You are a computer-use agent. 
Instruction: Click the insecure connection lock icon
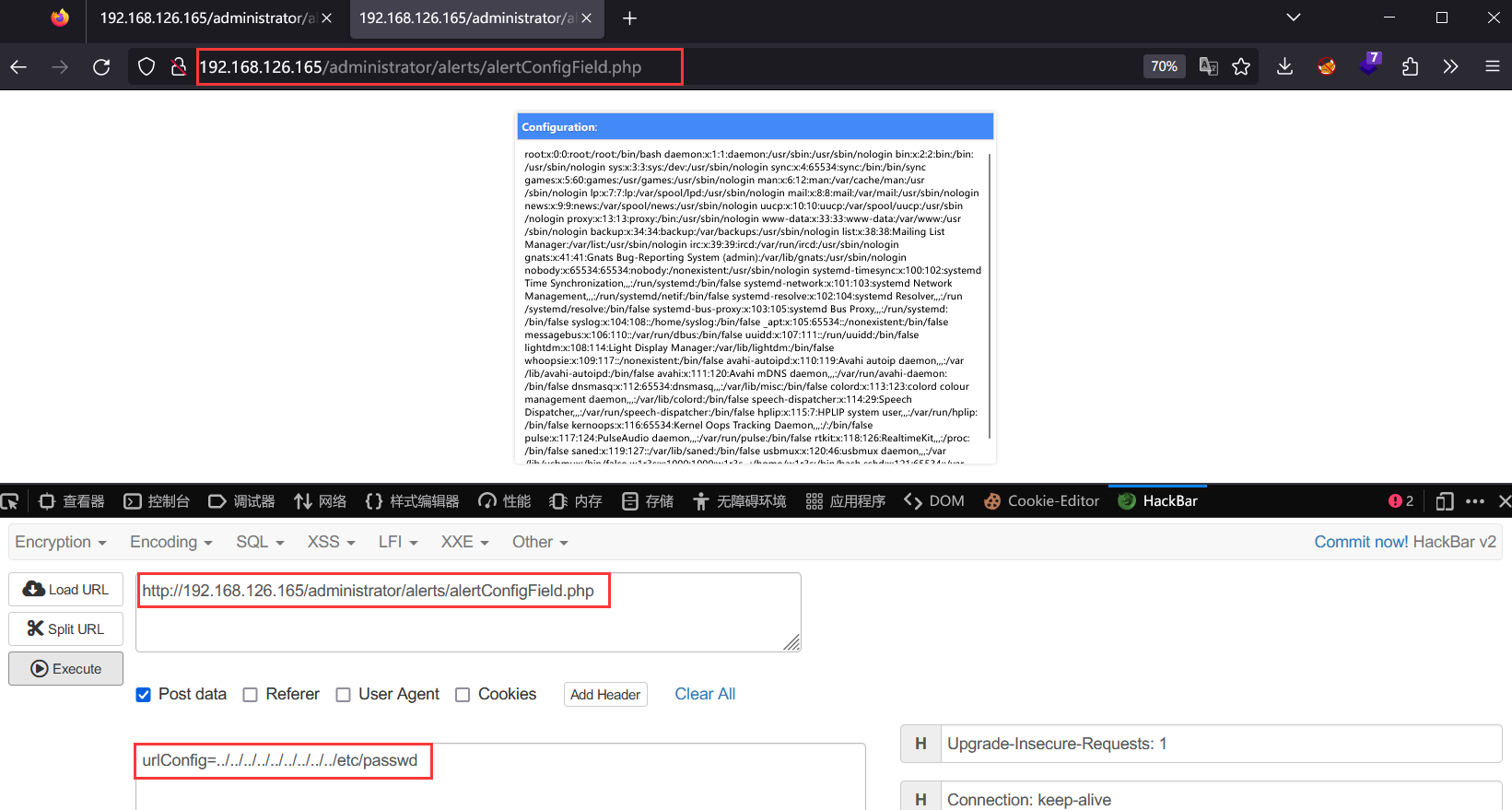tap(179, 66)
